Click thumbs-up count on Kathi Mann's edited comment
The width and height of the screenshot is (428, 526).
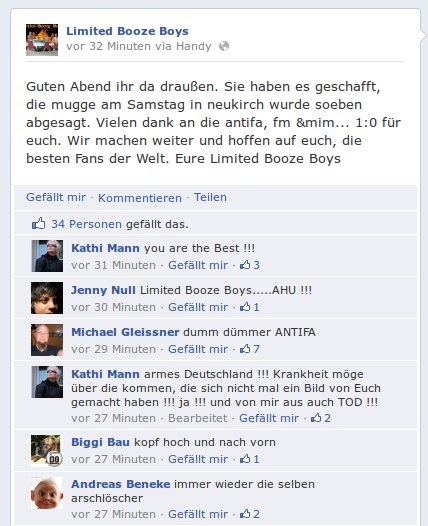coord(321,418)
